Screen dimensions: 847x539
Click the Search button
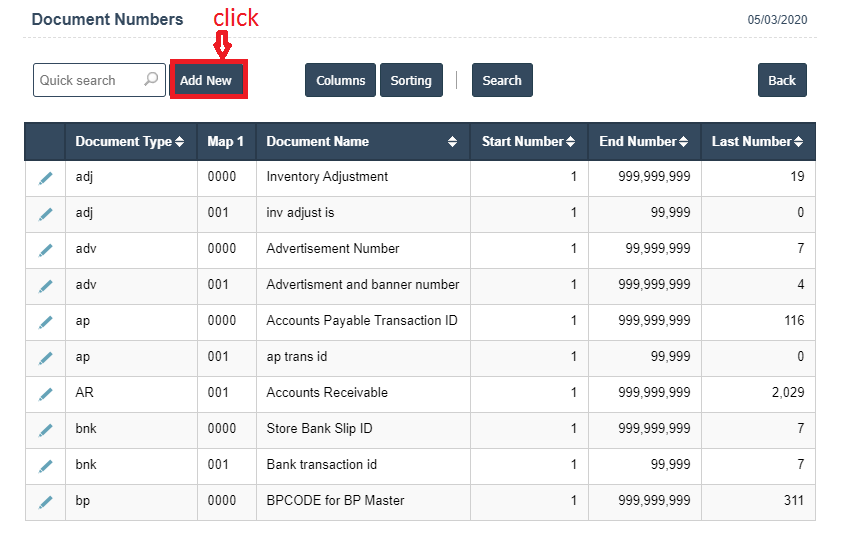[x=502, y=81]
